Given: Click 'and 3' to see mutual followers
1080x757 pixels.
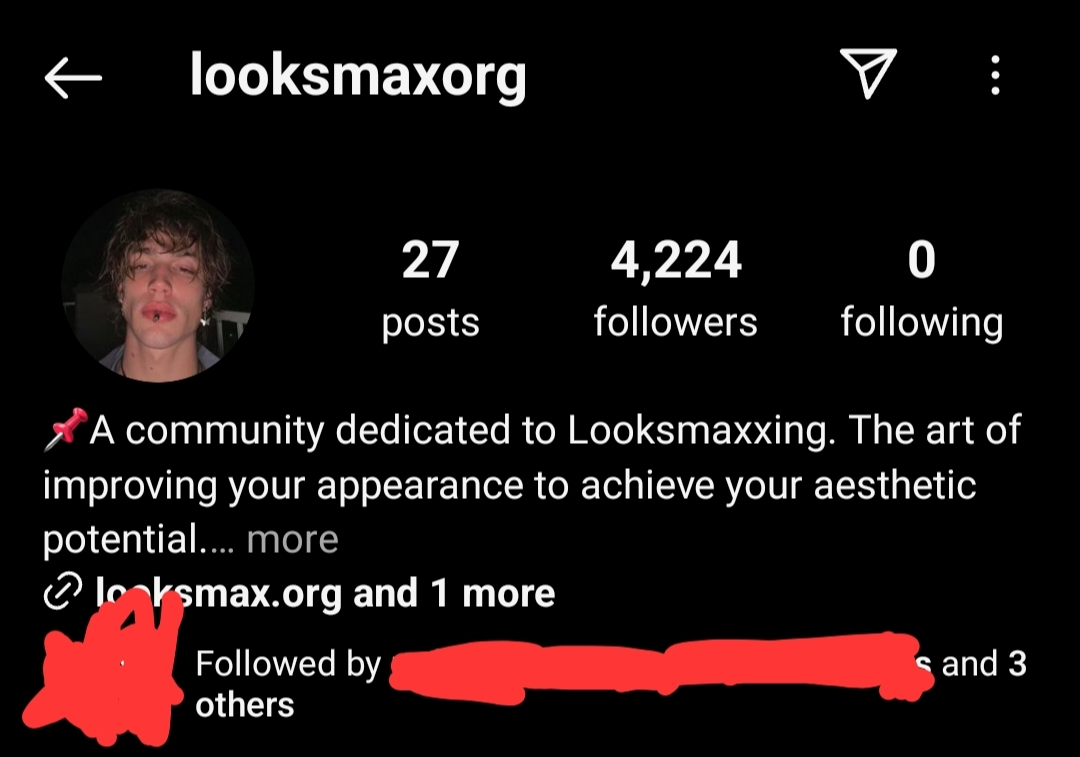Looking at the screenshot, I should coord(984,664).
